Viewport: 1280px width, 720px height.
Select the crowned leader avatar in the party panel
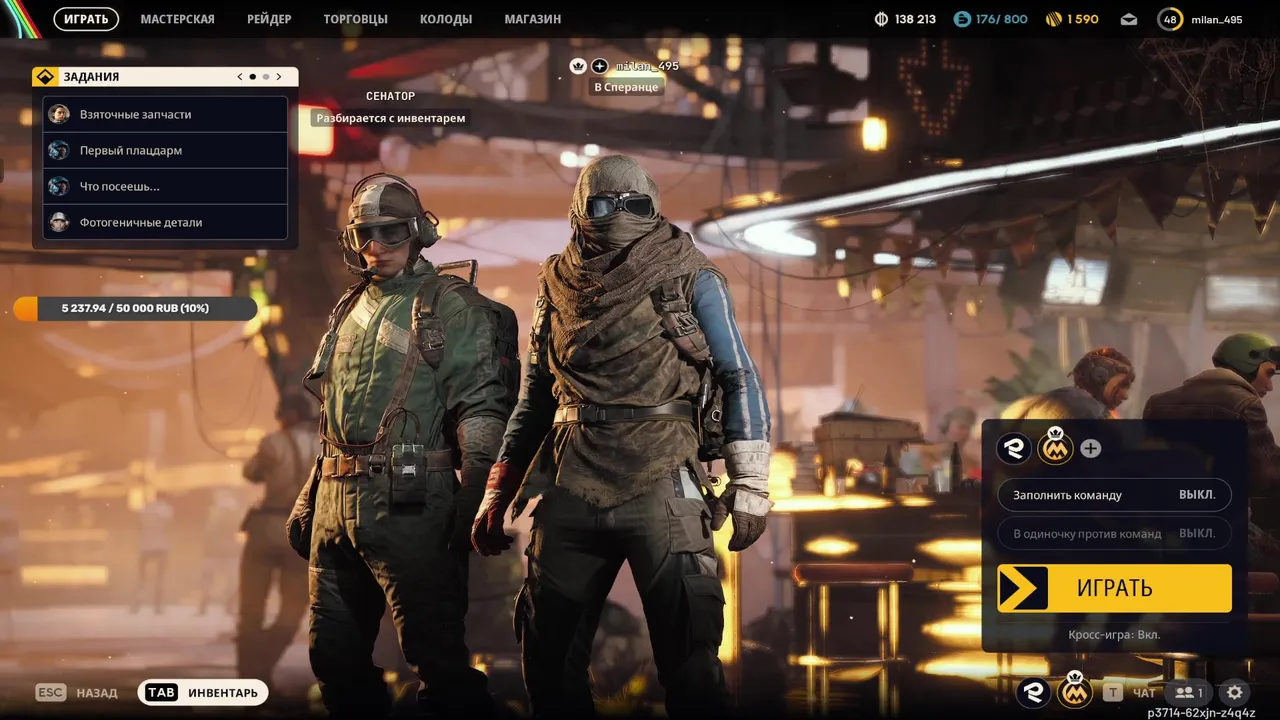pyautogui.click(x=1055, y=446)
